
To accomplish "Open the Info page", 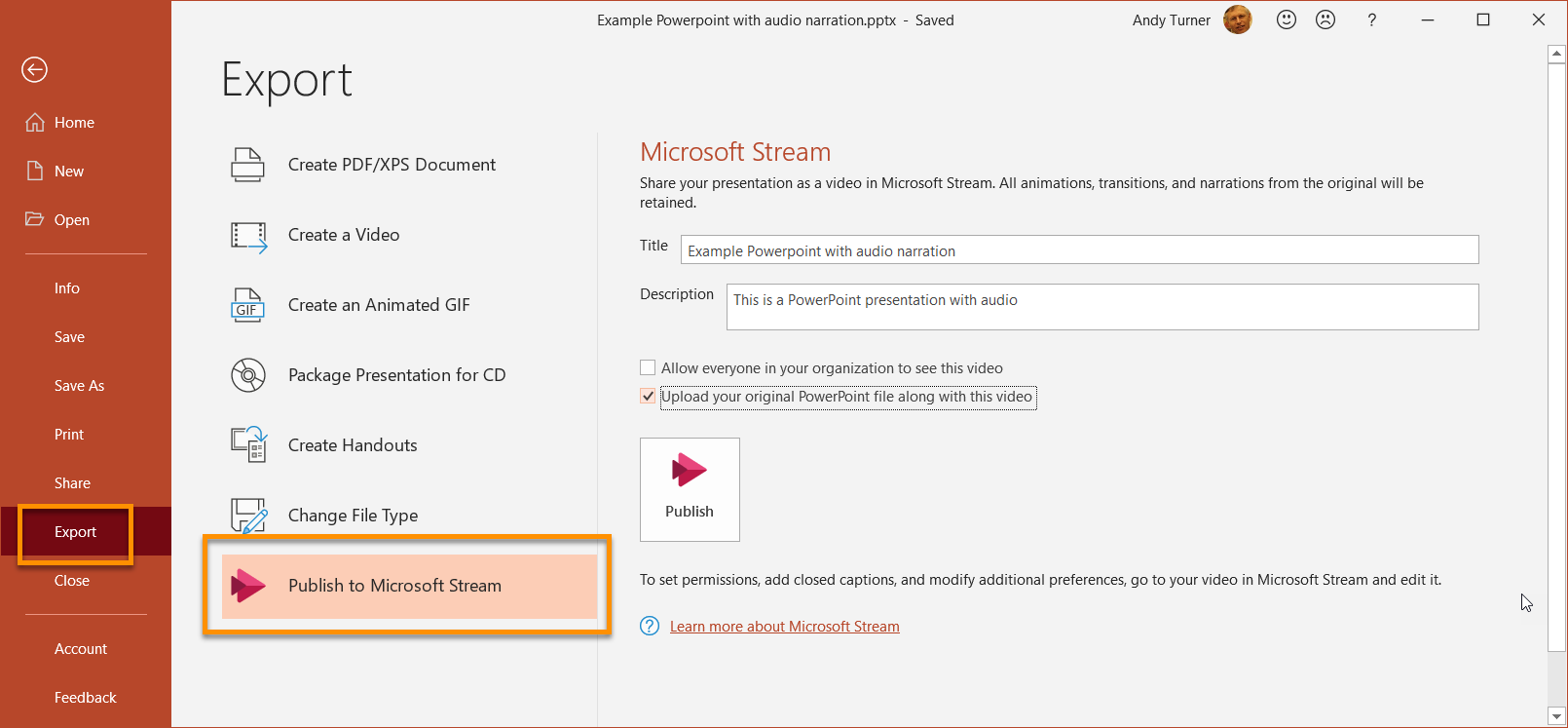I will (x=67, y=287).
